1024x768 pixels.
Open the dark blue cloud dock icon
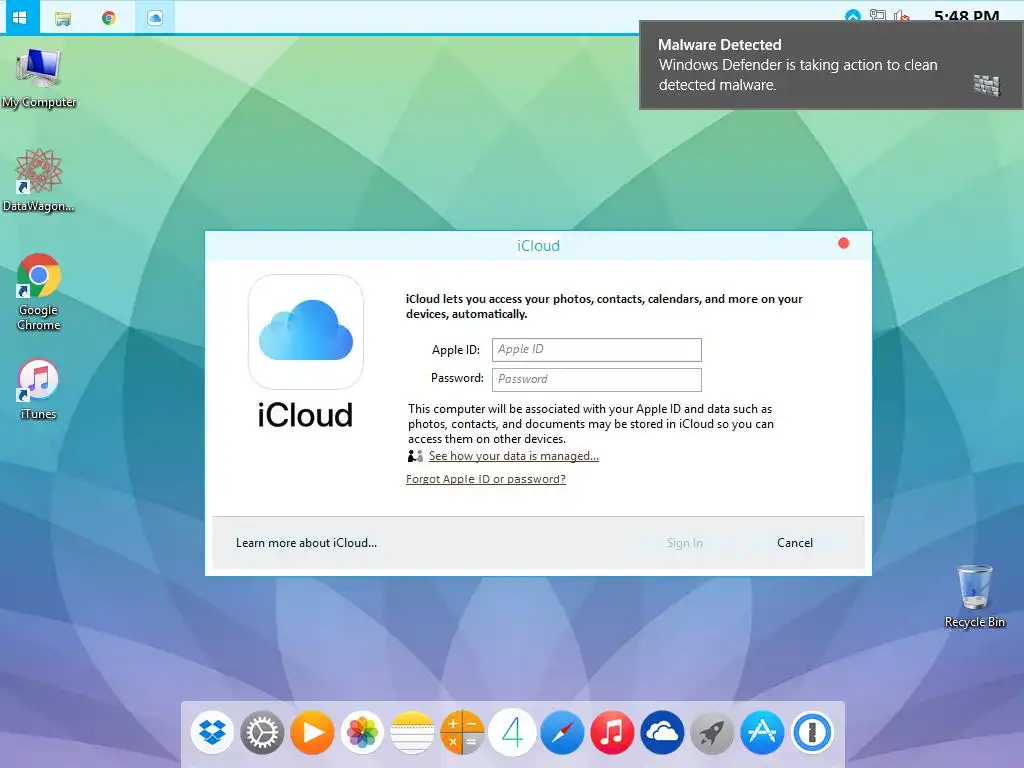tap(662, 732)
